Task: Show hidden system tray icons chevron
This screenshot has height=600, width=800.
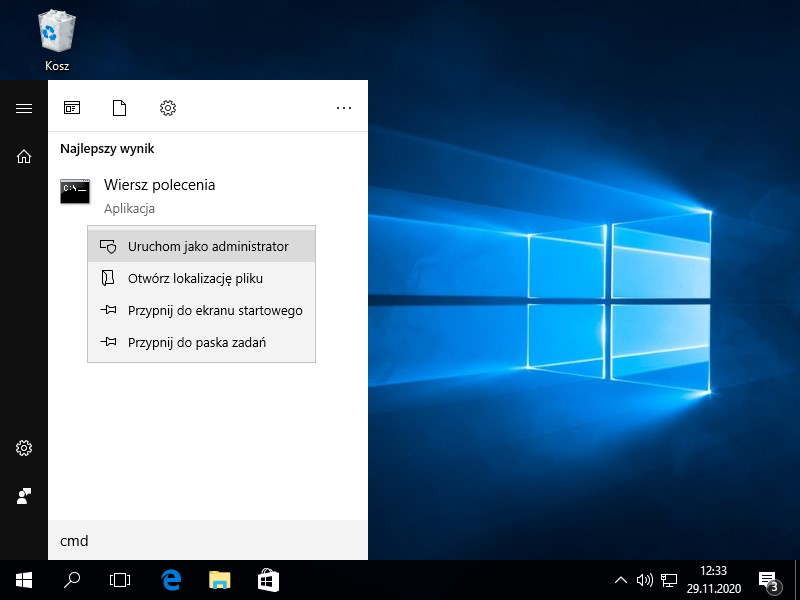Action: (620, 580)
